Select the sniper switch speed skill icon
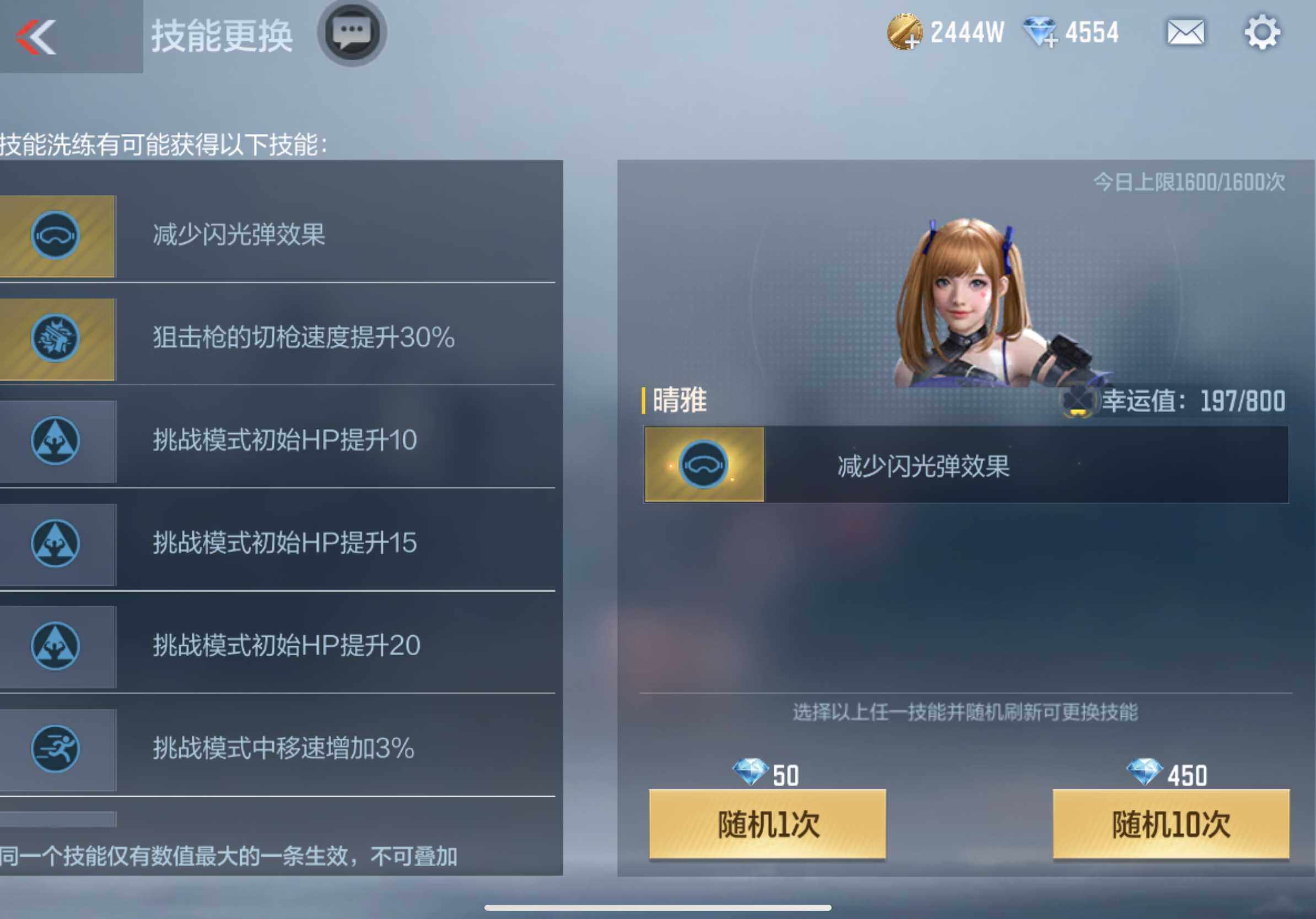Image resolution: width=1316 pixels, height=919 pixels. click(56, 339)
